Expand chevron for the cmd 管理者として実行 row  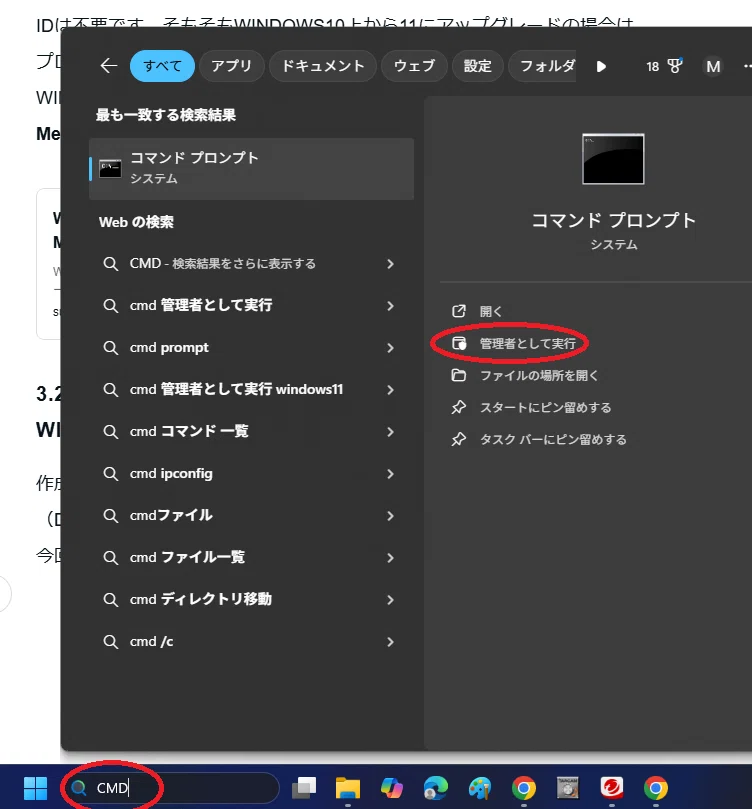tap(390, 306)
